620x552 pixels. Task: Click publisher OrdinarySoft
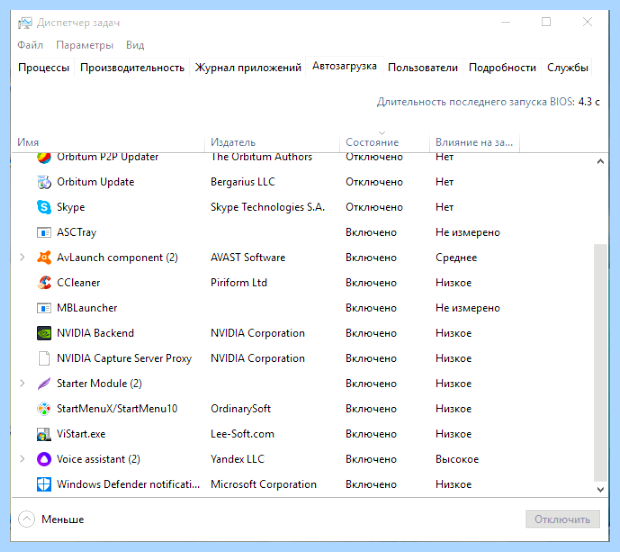pyautogui.click(x=241, y=409)
